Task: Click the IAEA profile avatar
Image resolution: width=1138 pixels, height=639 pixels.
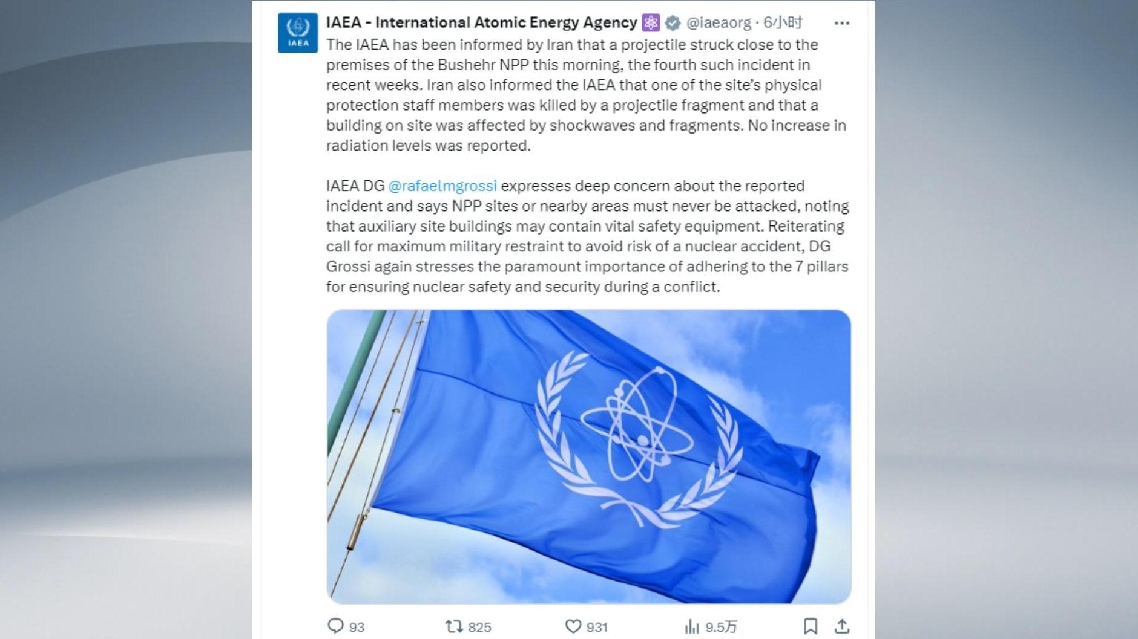Action: click(297, 34)
